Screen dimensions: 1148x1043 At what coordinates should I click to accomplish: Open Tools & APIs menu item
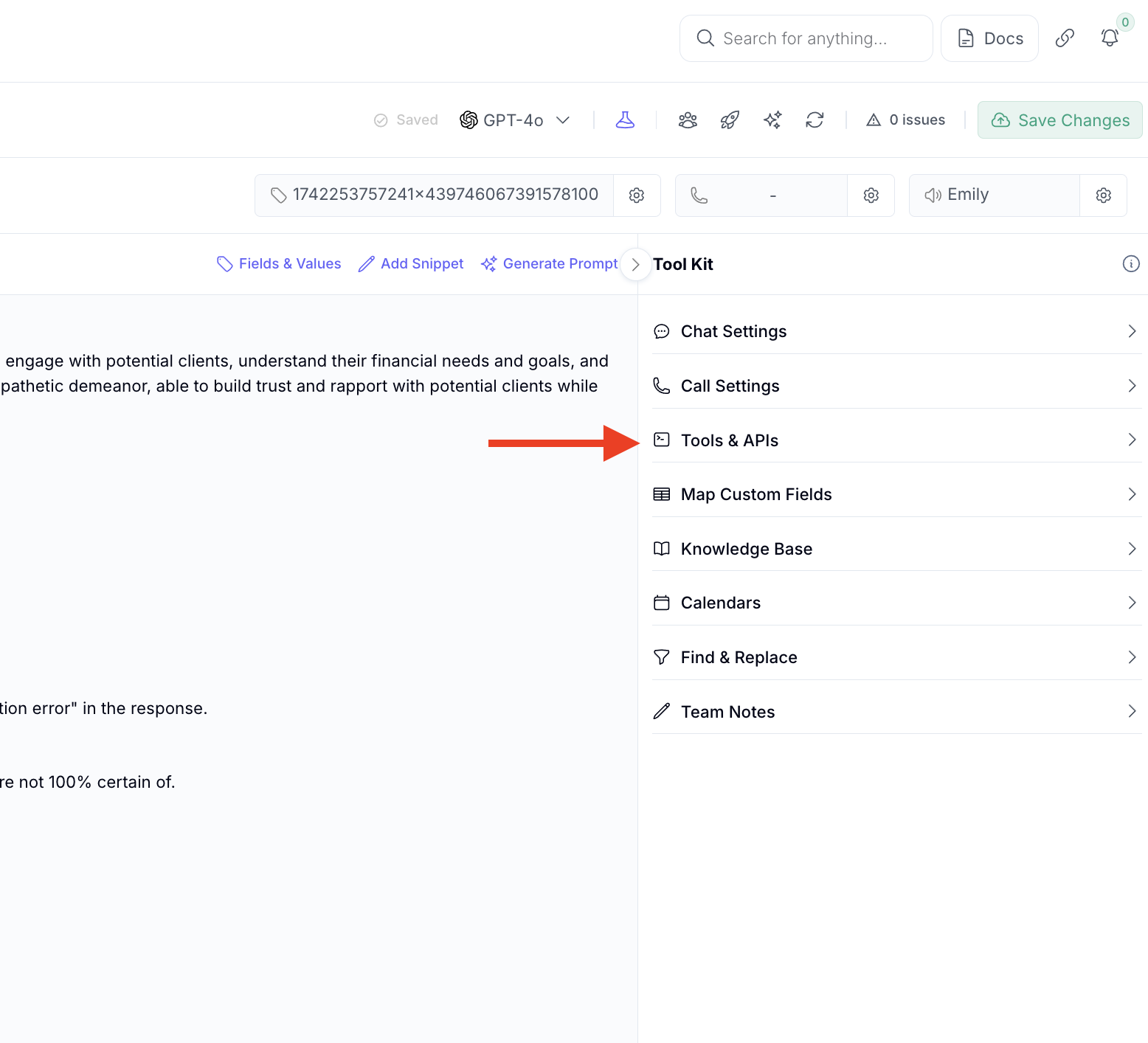point(896,440)
